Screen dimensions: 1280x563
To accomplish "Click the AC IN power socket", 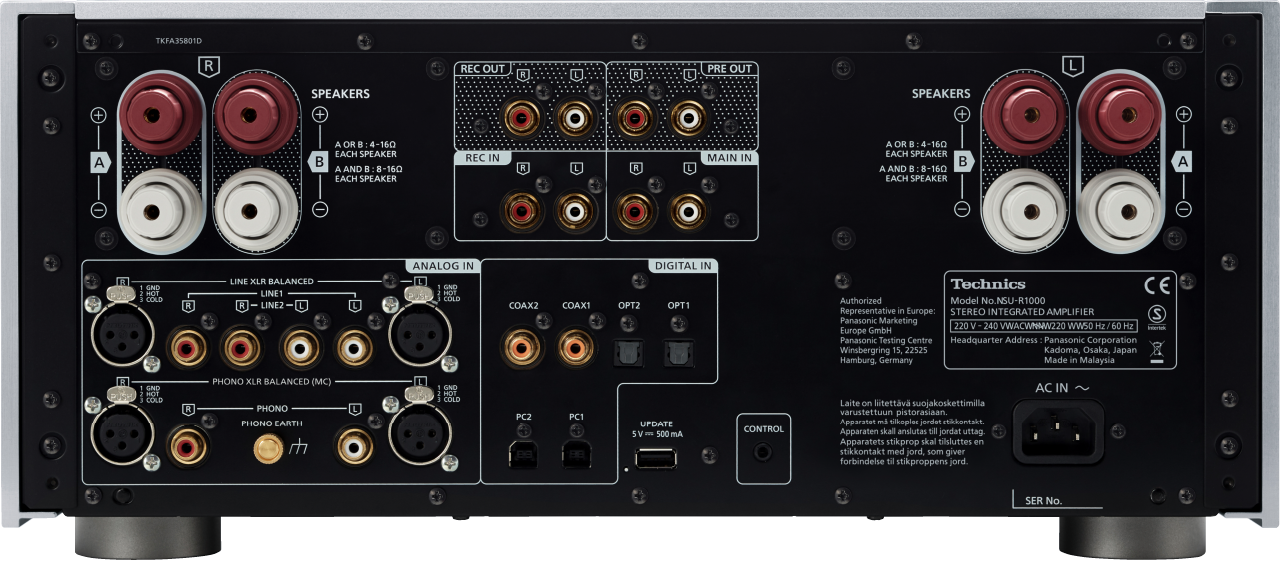I will click(x=1058, y=432).
